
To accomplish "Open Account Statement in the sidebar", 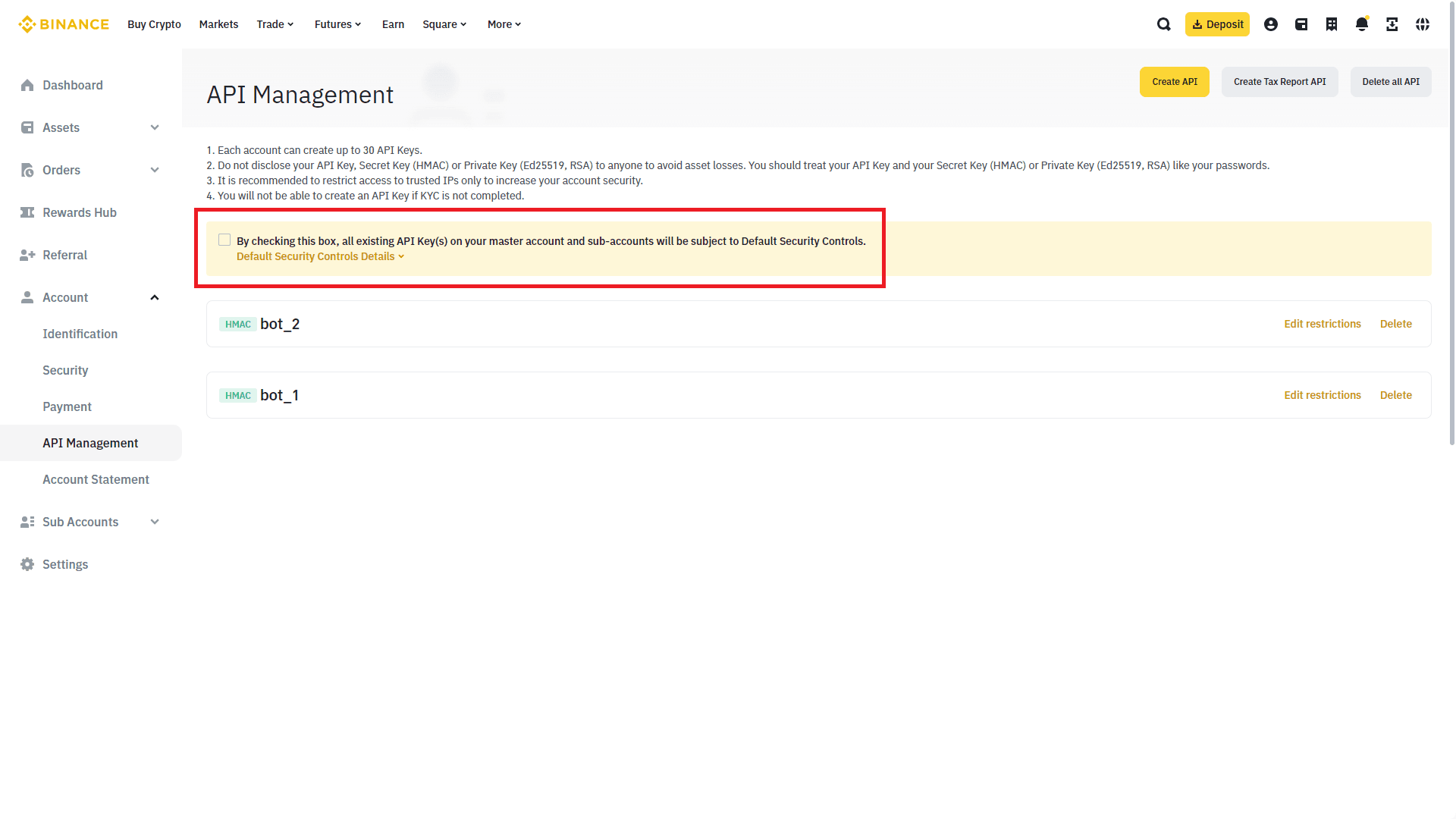I will pyautogui.click(x=96, y=479).
